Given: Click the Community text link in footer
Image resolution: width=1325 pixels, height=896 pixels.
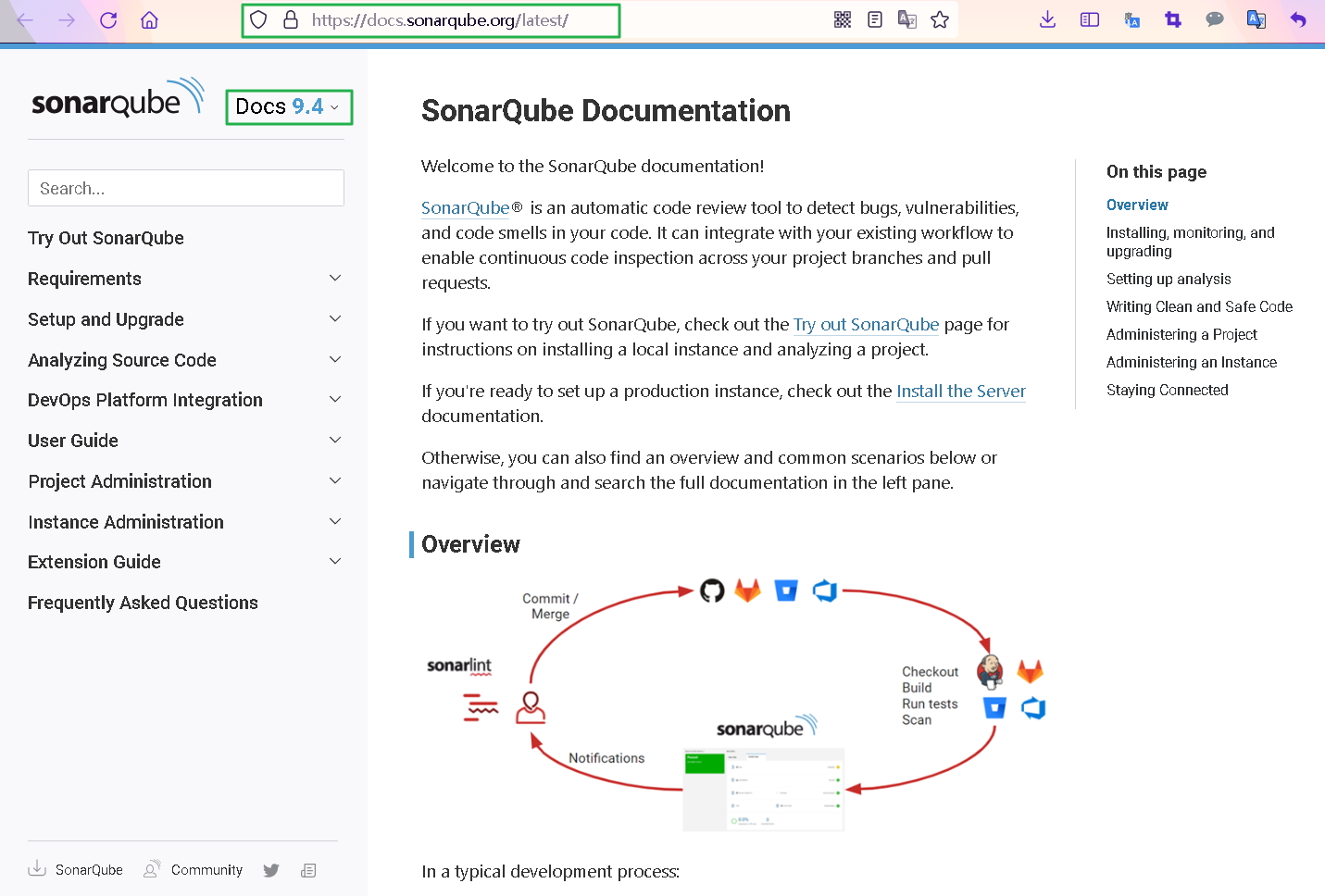Looking at the screenshot, I should [x=206, y=870].
